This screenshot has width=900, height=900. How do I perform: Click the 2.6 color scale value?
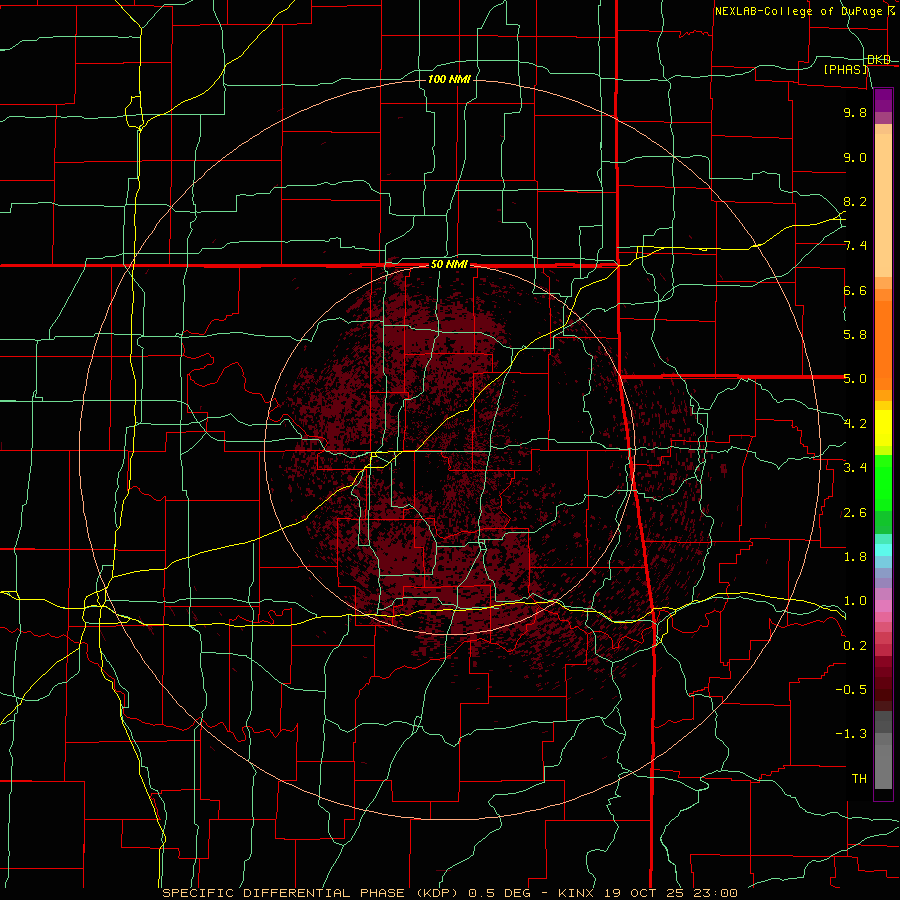pos(855,513)
